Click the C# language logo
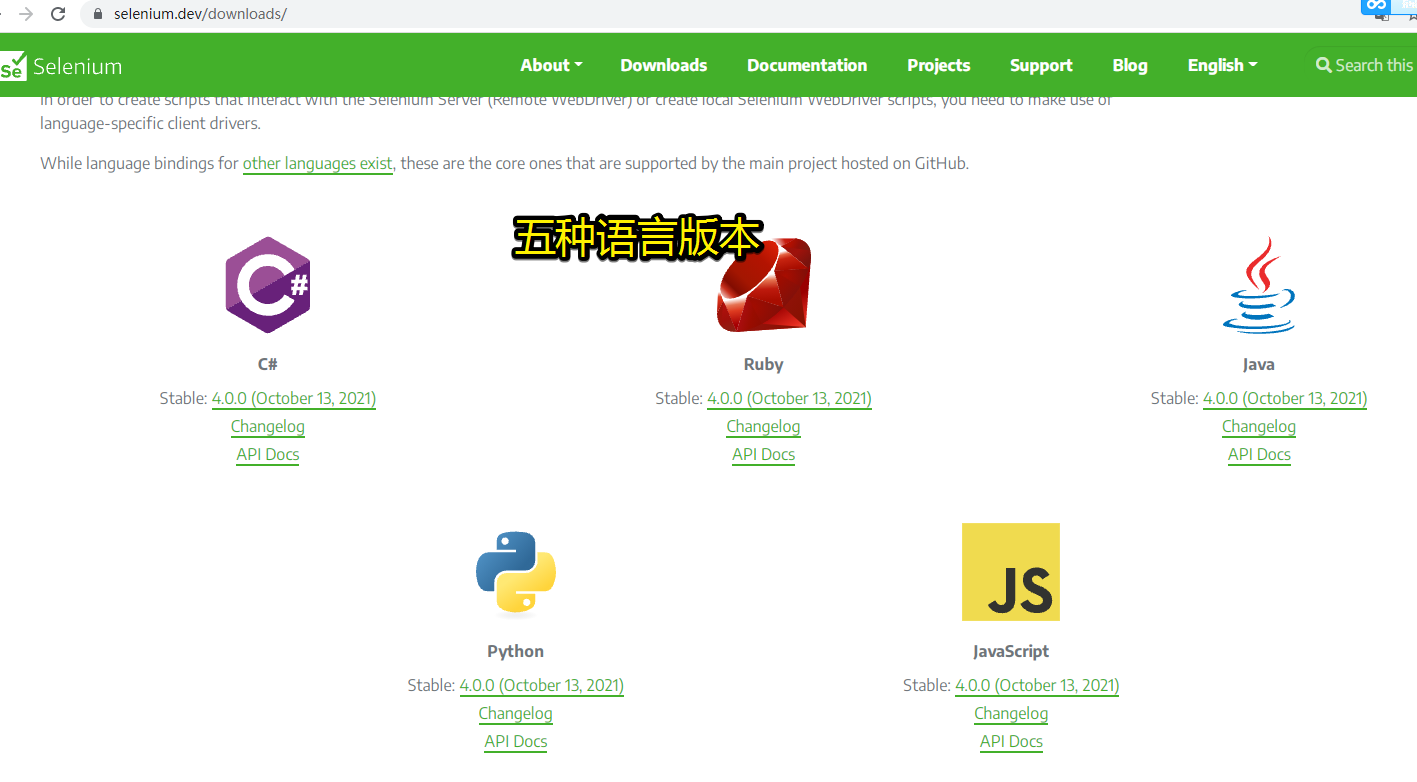 267,283
